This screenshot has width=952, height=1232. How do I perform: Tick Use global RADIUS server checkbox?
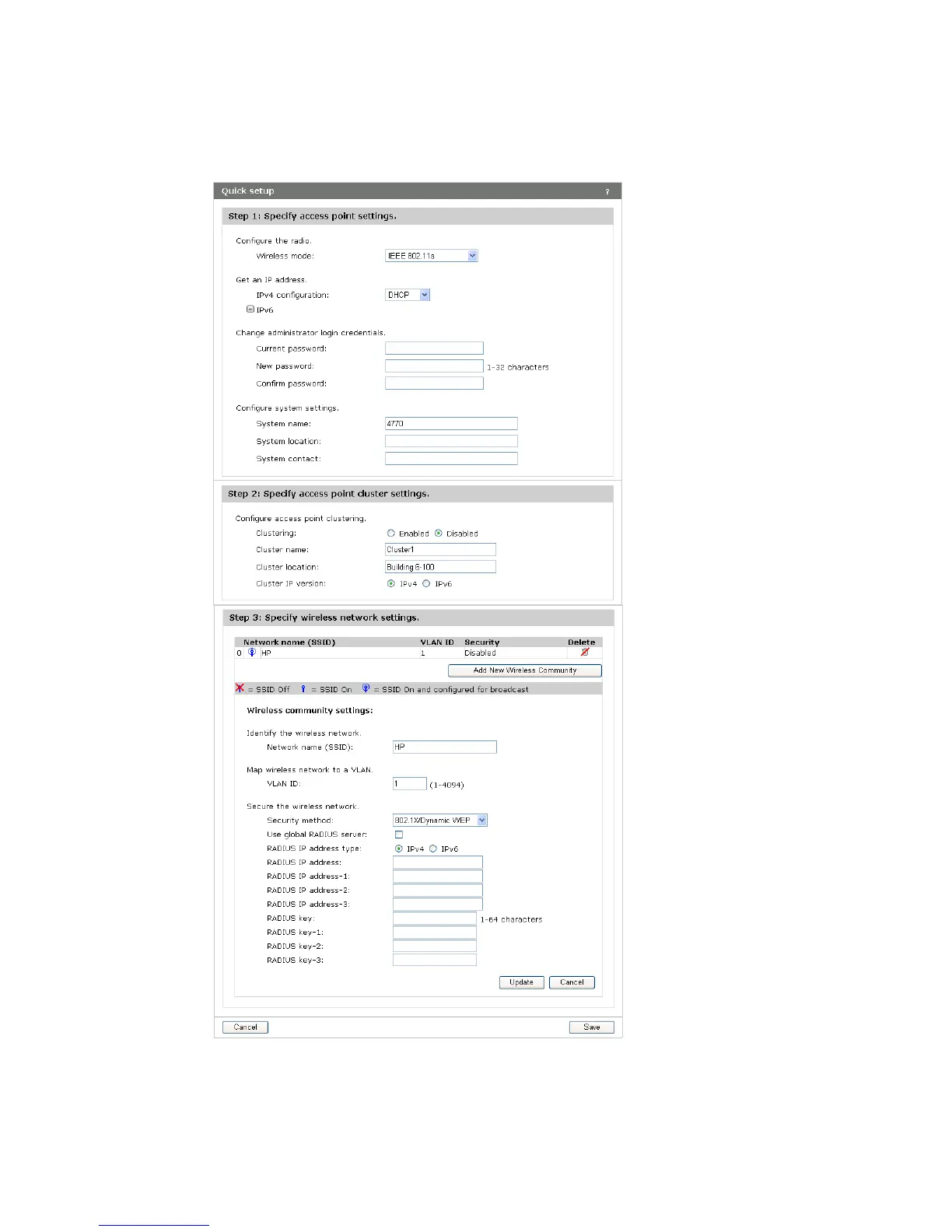coord(399,835)
